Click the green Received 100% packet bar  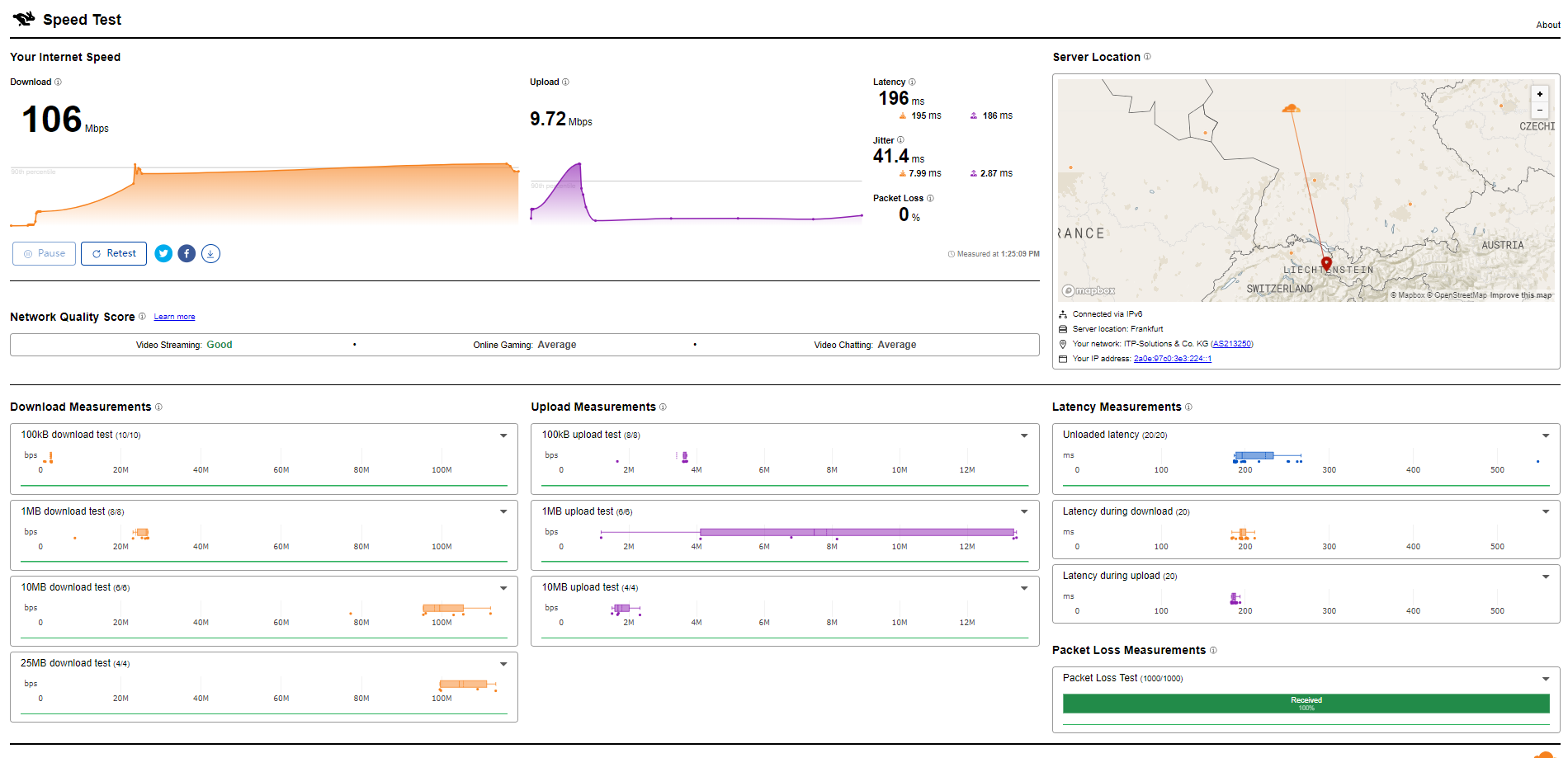[x=1306, y=704]
